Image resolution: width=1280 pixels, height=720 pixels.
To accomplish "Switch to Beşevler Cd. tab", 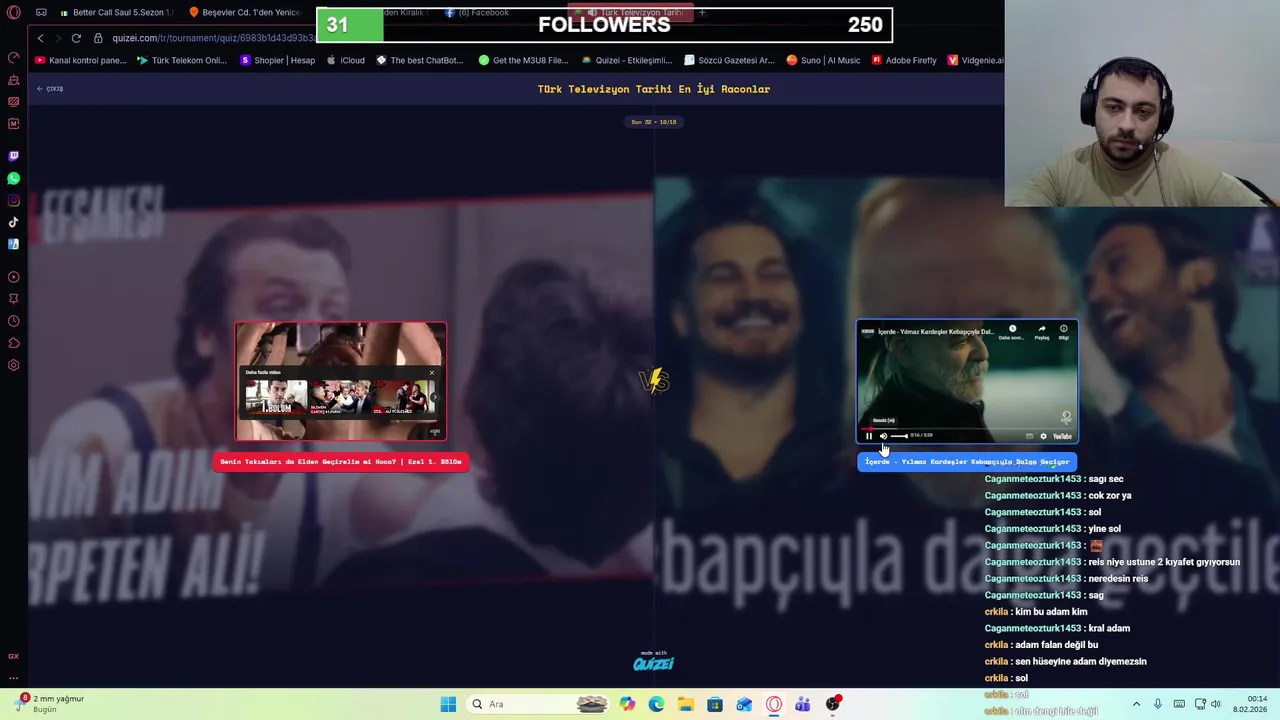I will [x=246, y=13].
